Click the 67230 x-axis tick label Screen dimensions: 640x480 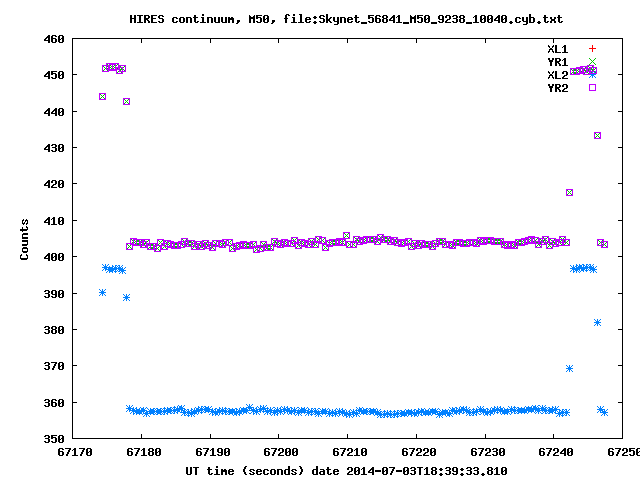(x=488, y=452)
